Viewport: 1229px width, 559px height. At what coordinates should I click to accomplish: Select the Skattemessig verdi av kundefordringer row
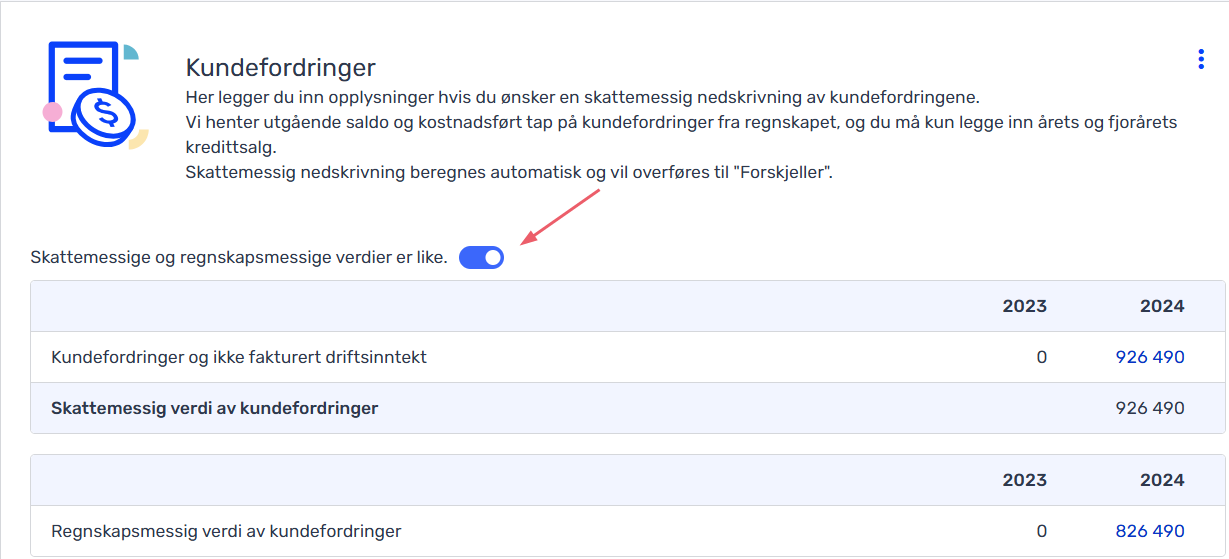click(x=628, y=408)
